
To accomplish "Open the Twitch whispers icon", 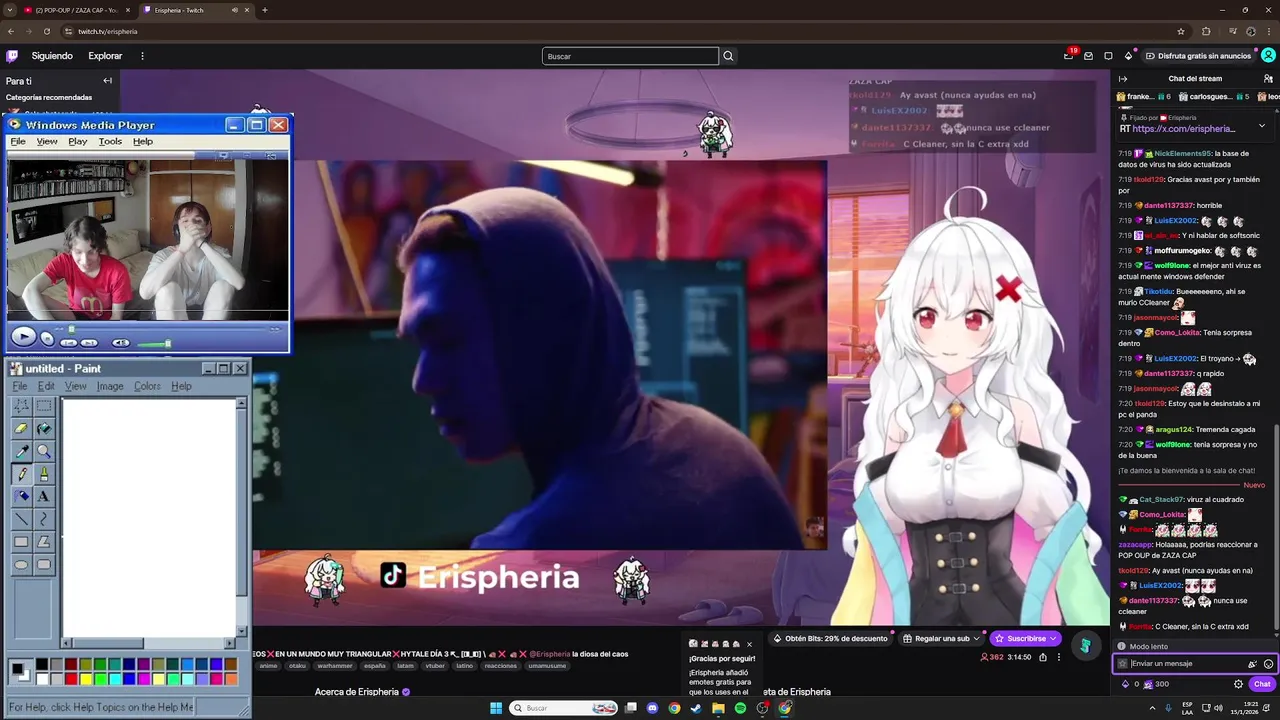I will 1108,56.
